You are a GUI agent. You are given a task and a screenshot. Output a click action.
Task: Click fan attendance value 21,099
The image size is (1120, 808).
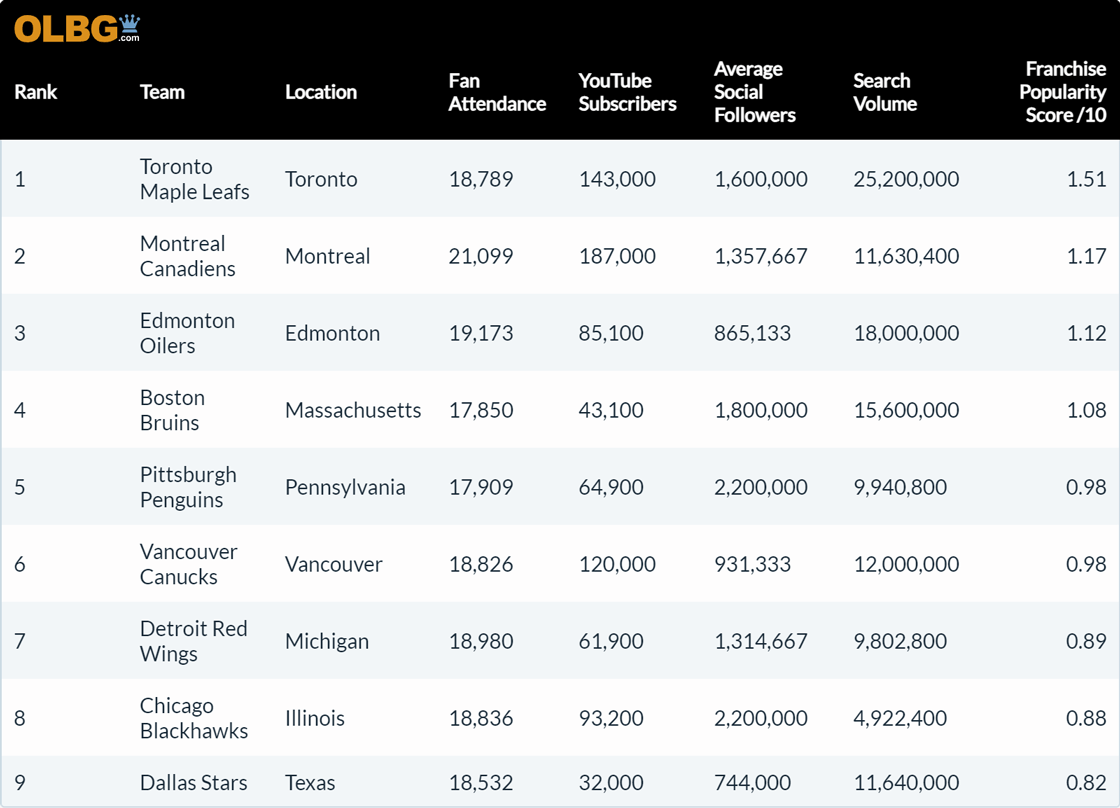(x=481, y=256)
